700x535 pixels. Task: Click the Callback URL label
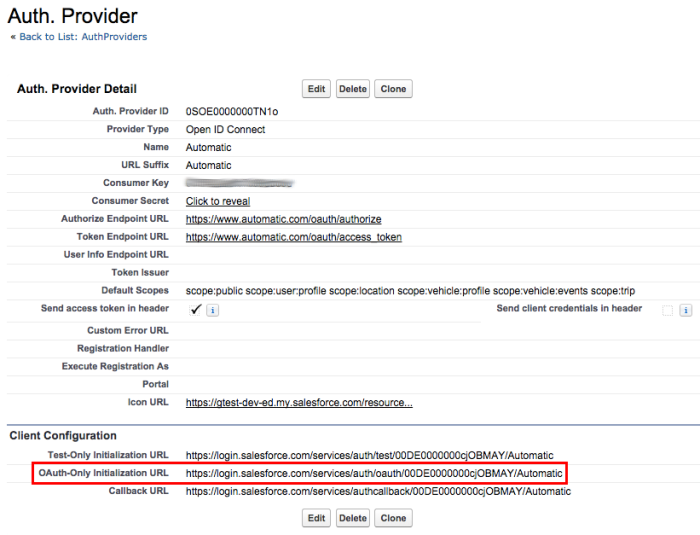point(139,491)
